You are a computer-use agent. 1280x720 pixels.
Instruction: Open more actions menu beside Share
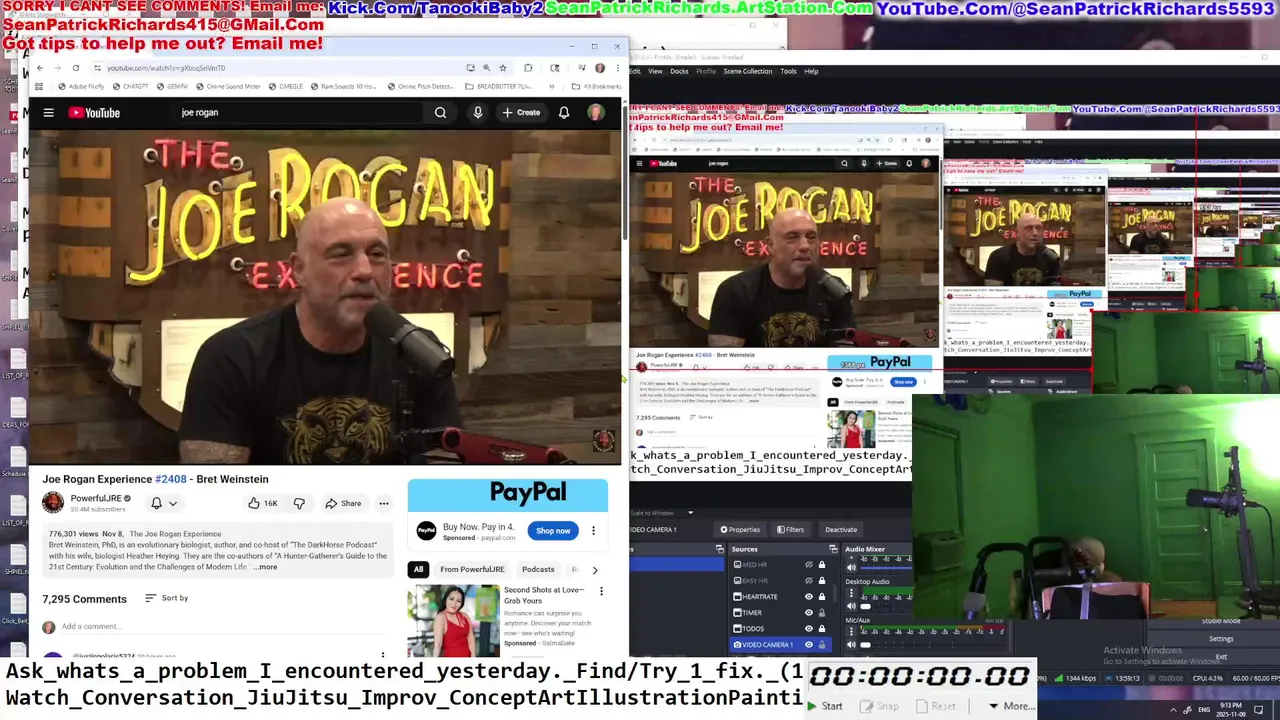point(383,503)
